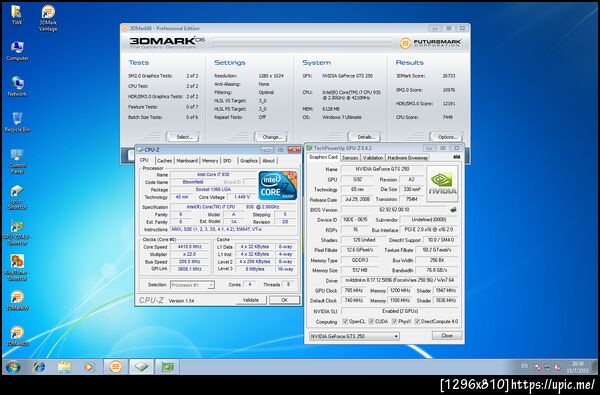The height and width of the screenshot is (395, 600).
Task: Click the CPU-Z Instructions field
Action: (x=233, y=229)
